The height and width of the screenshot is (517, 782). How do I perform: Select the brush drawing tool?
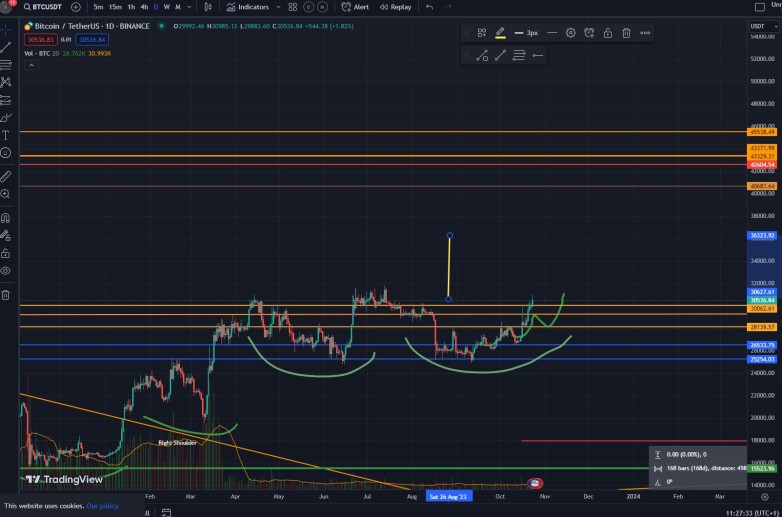click(x=6, y=118)
